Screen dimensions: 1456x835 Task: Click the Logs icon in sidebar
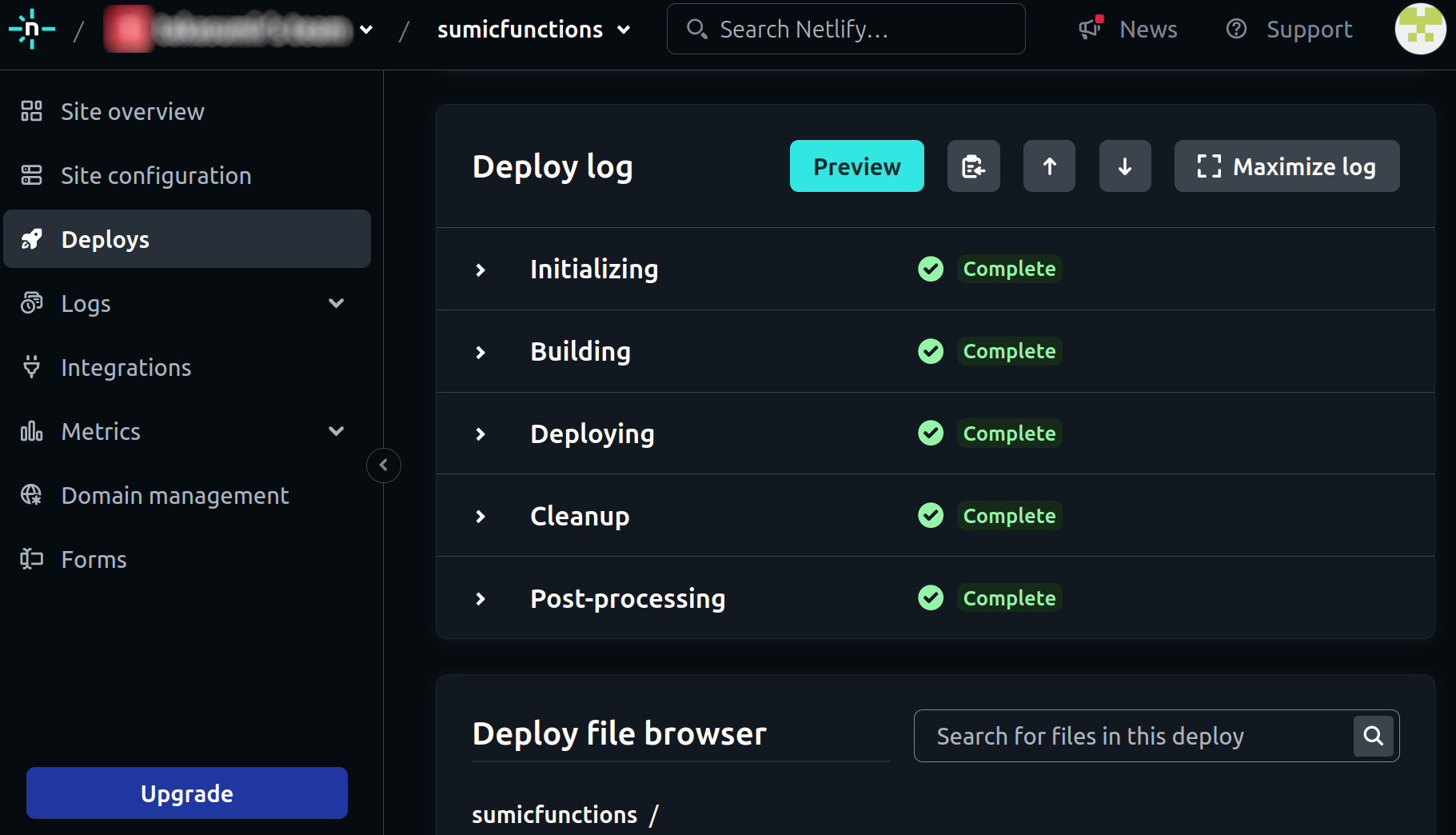(31, 303)
